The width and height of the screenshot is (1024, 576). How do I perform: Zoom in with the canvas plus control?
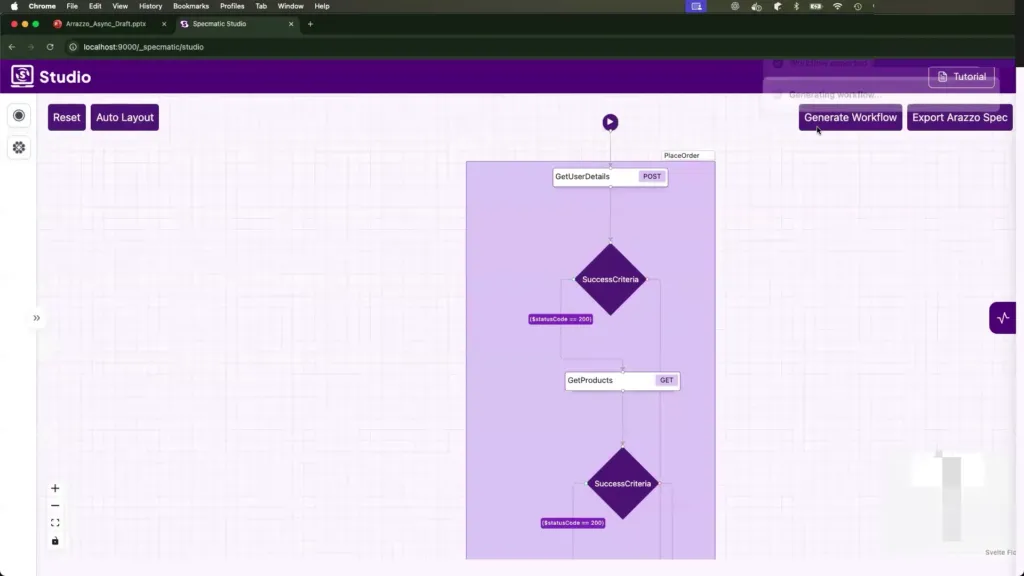pyautogui.click(x=55, y=488)
